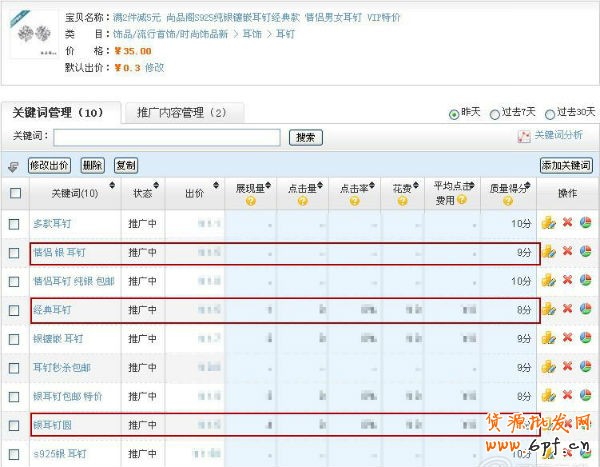Delete the 情侣 银 耳钉 keyword via red X
The image size is (600, 467).
click(567, 252)
